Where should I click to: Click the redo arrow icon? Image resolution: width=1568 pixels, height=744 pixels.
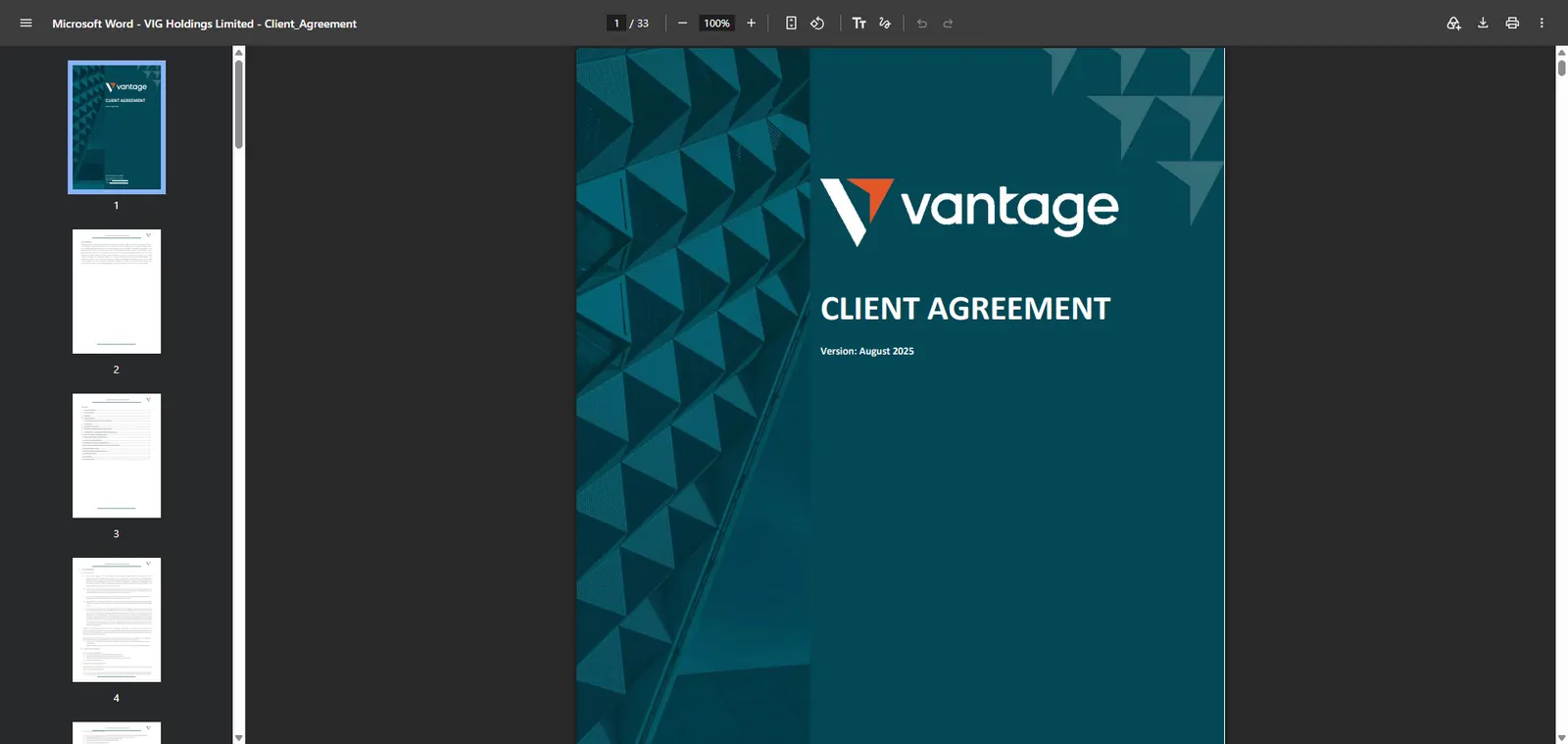click(x=948, y=24)
